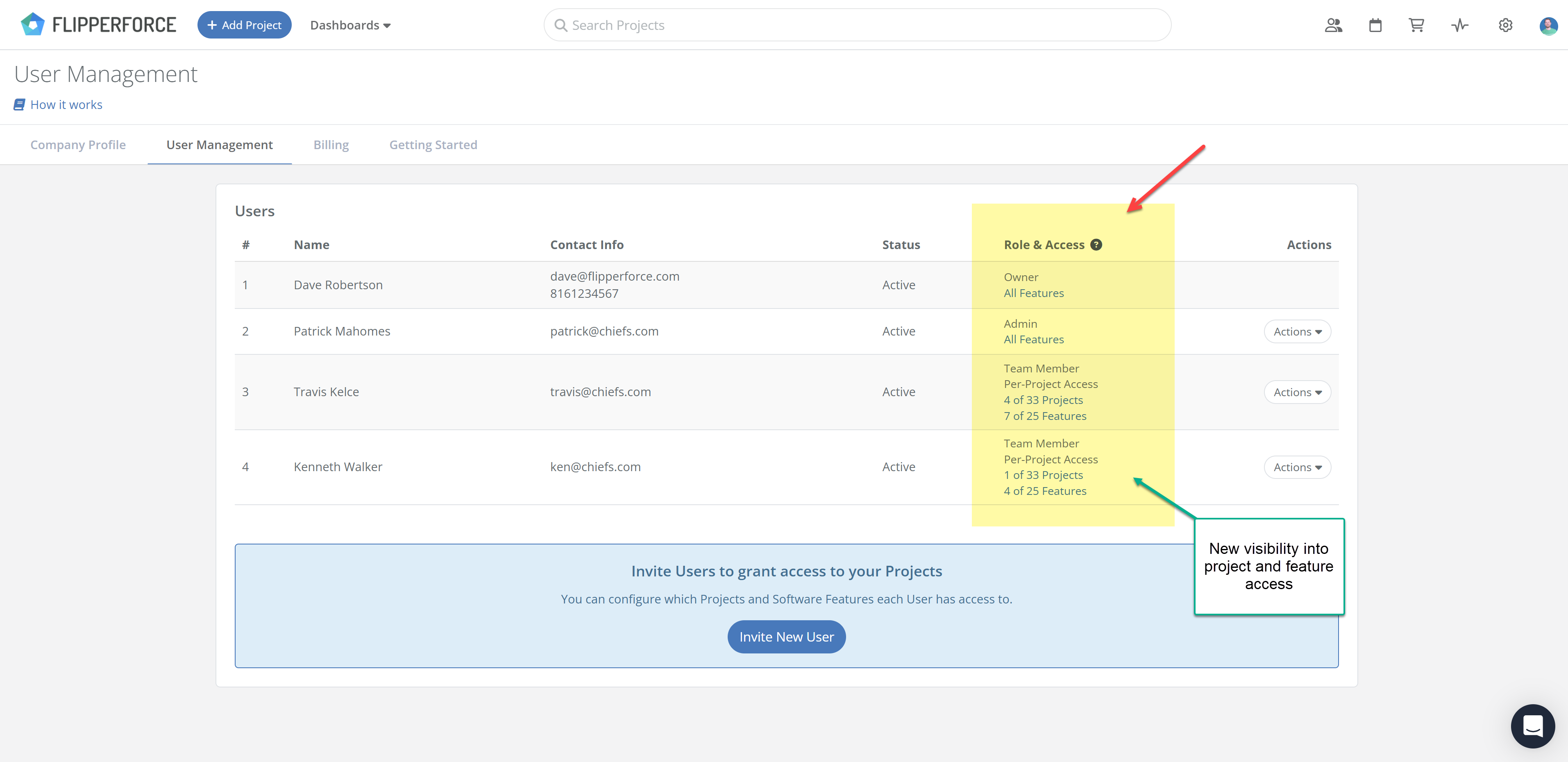
Task: Click the name Travis Kelce
Action: click(326, 392)
